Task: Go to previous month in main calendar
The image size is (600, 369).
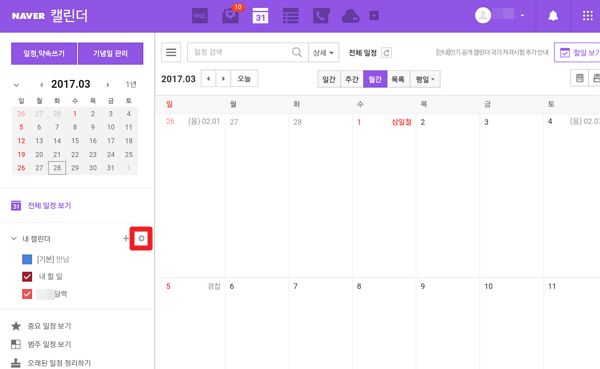Action: (x=208, y=79)
